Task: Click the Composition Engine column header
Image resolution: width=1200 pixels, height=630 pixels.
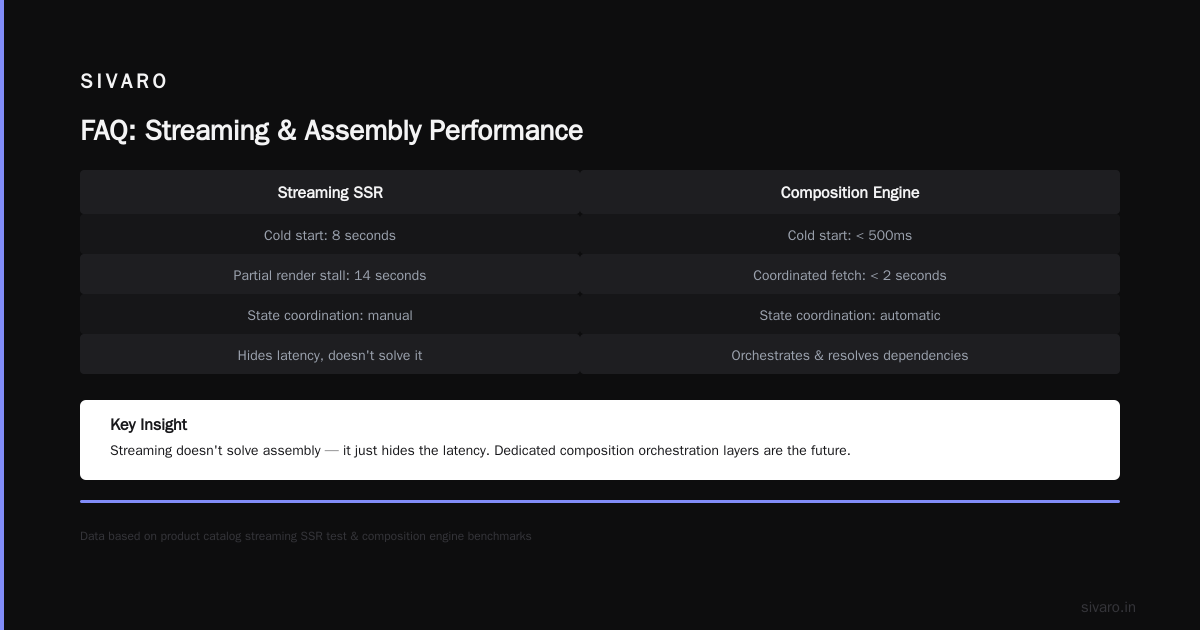Action: click(850, 192)
